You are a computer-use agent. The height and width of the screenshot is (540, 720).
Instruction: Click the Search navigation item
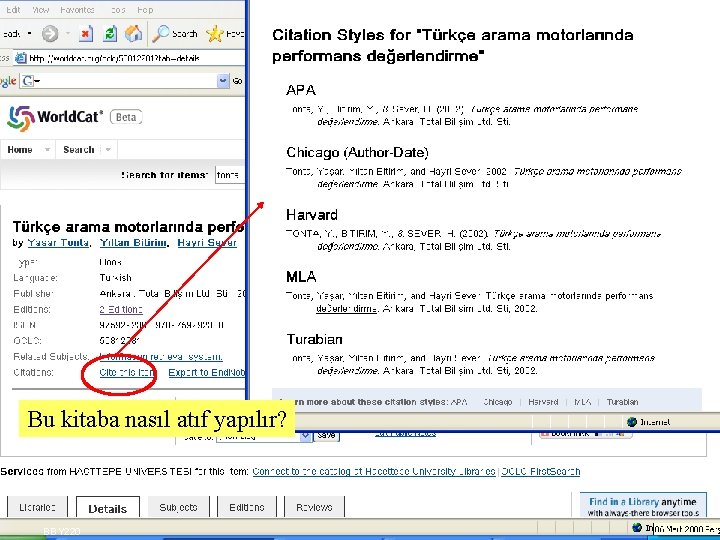coord(79,150)
